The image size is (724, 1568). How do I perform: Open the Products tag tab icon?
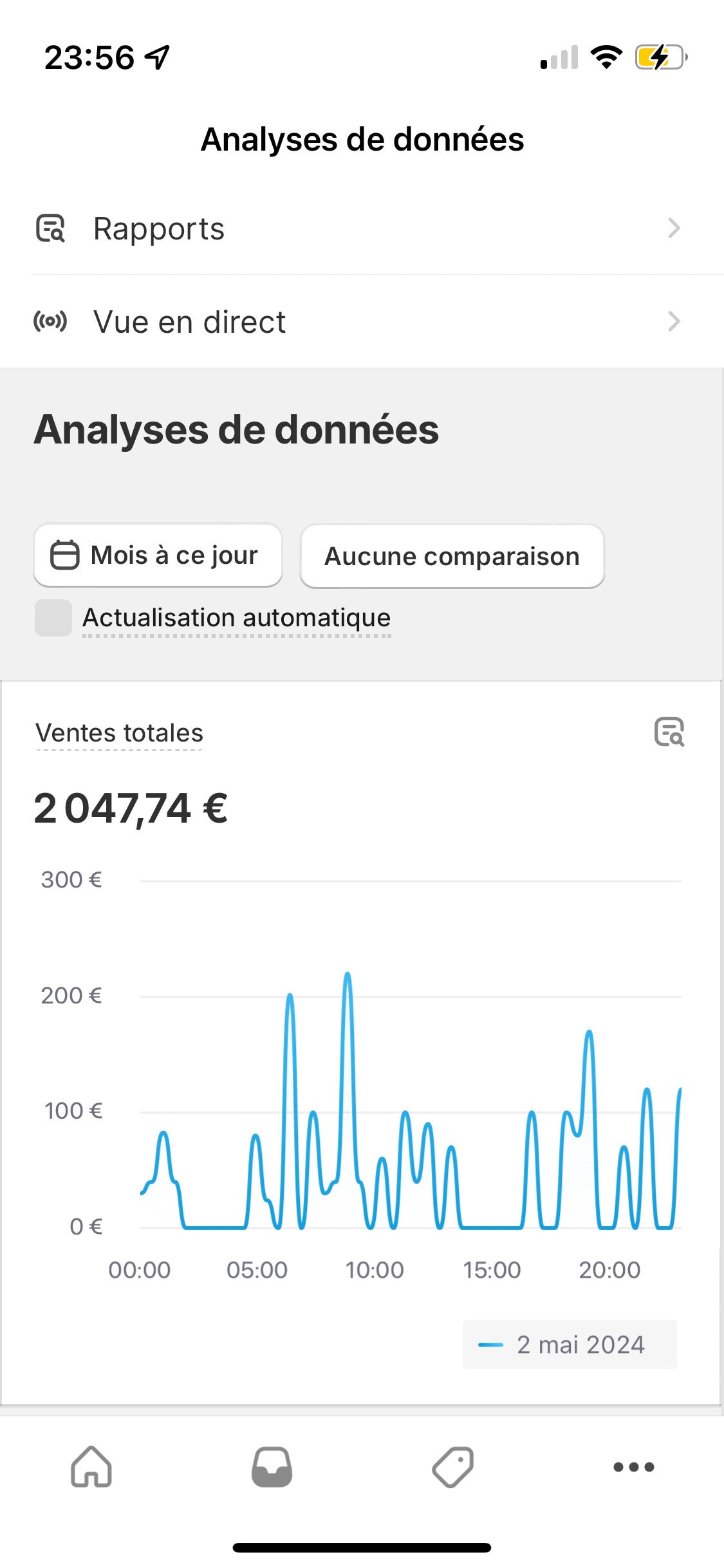point(452,1467)
